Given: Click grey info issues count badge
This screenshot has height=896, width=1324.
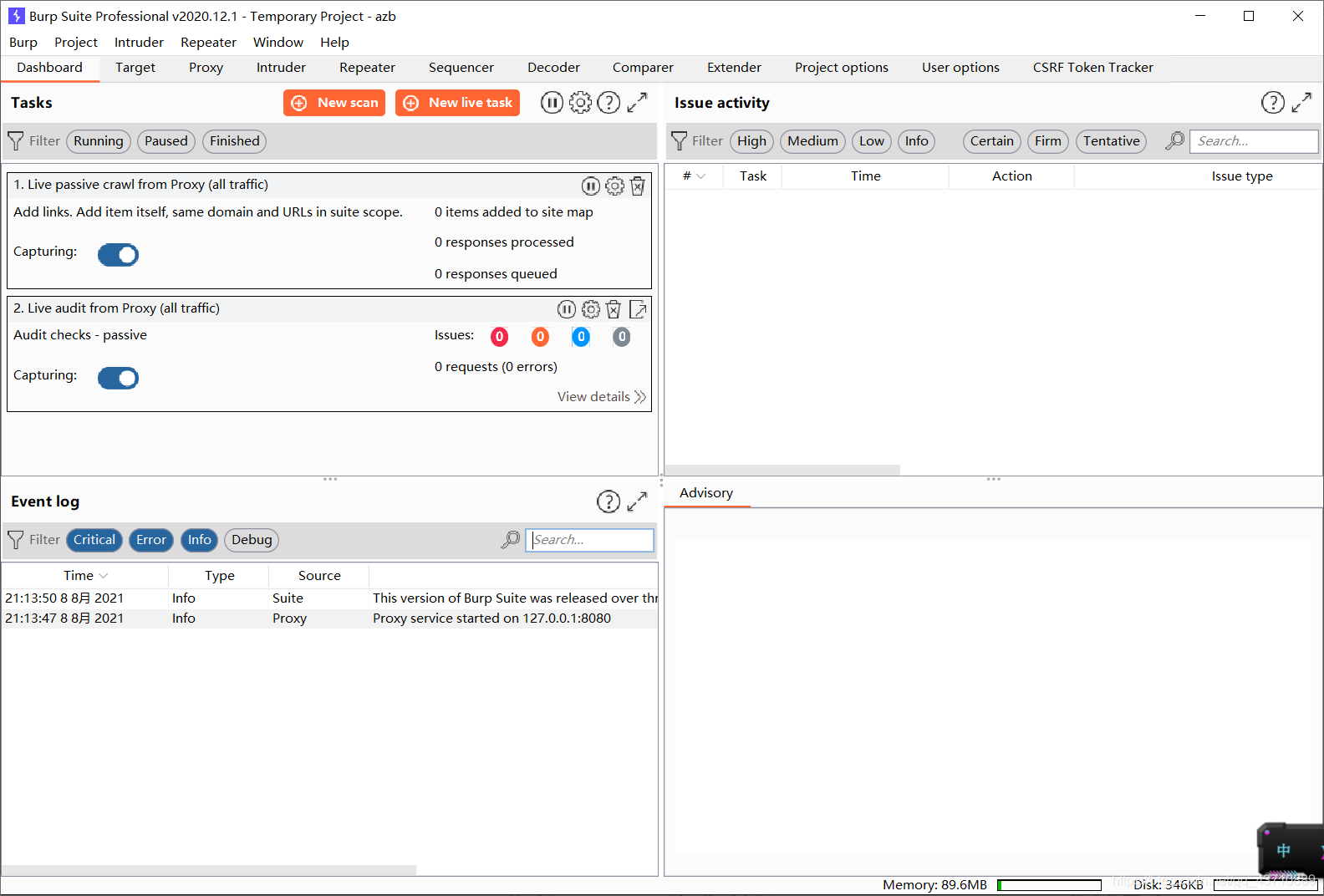Looking at the screenshot, I should [x=621, y=336].
